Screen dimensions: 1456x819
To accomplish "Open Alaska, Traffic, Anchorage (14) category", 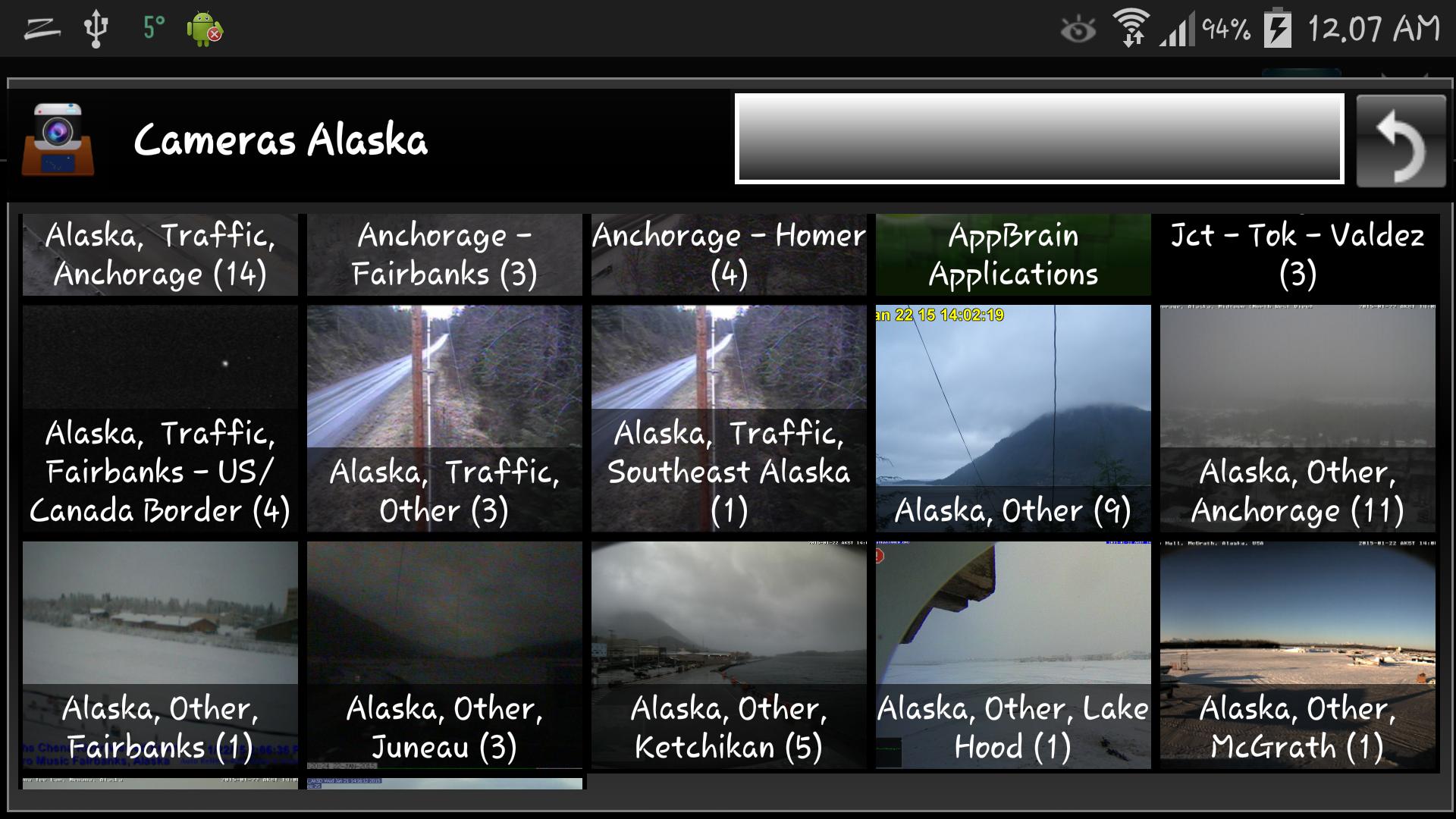I will point(160,255).
